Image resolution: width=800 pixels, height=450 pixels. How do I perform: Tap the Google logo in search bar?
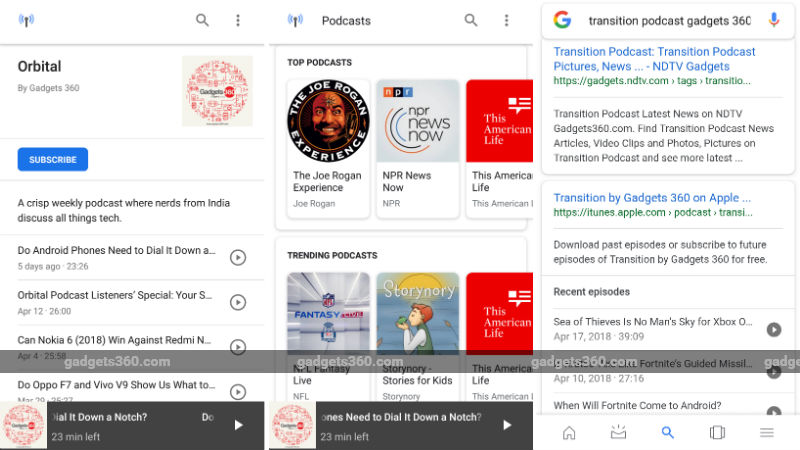click(x=562, y=20)
